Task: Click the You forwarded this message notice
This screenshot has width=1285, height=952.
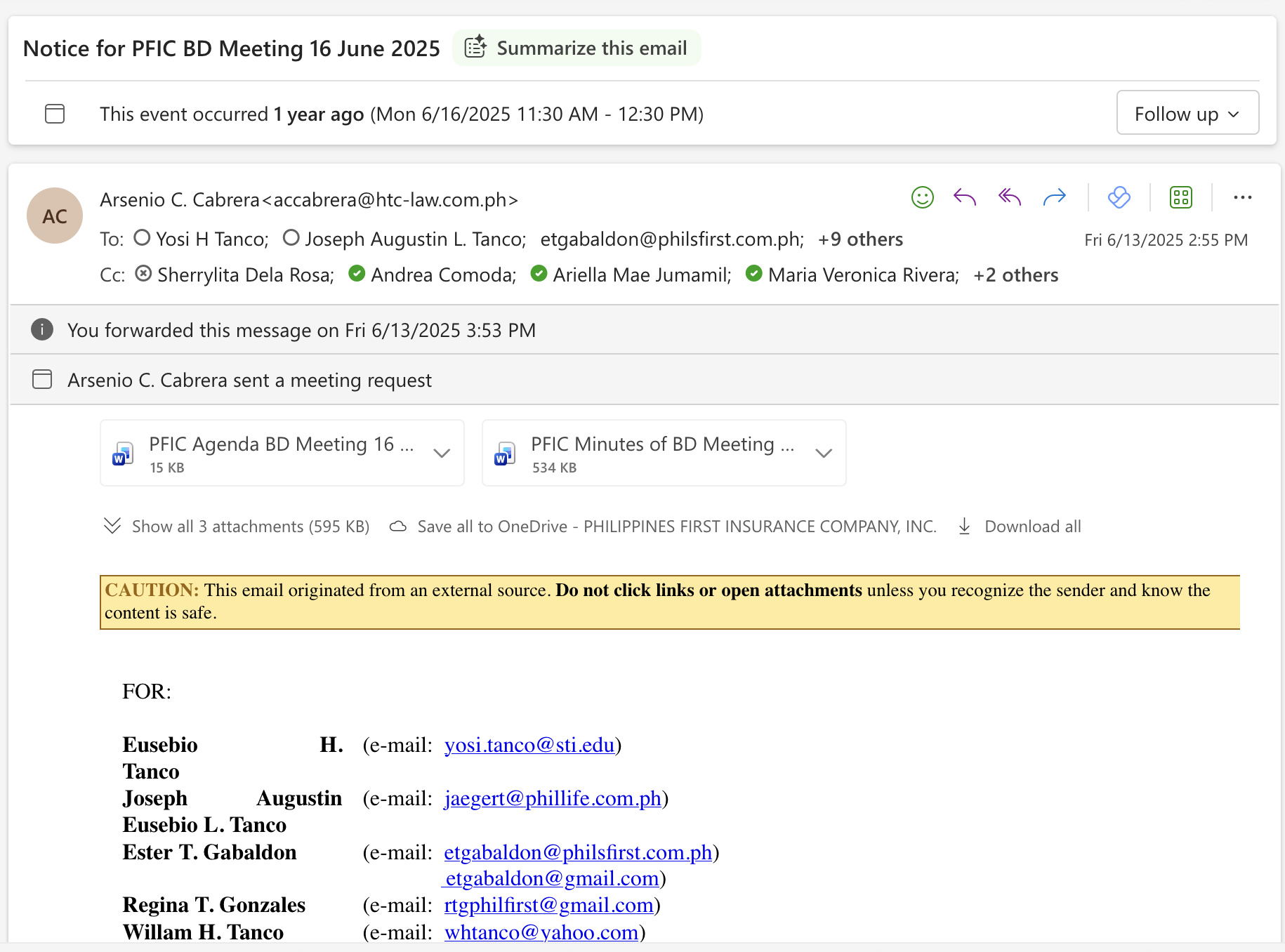Action: pyautogui.click(x=301, y=330)
